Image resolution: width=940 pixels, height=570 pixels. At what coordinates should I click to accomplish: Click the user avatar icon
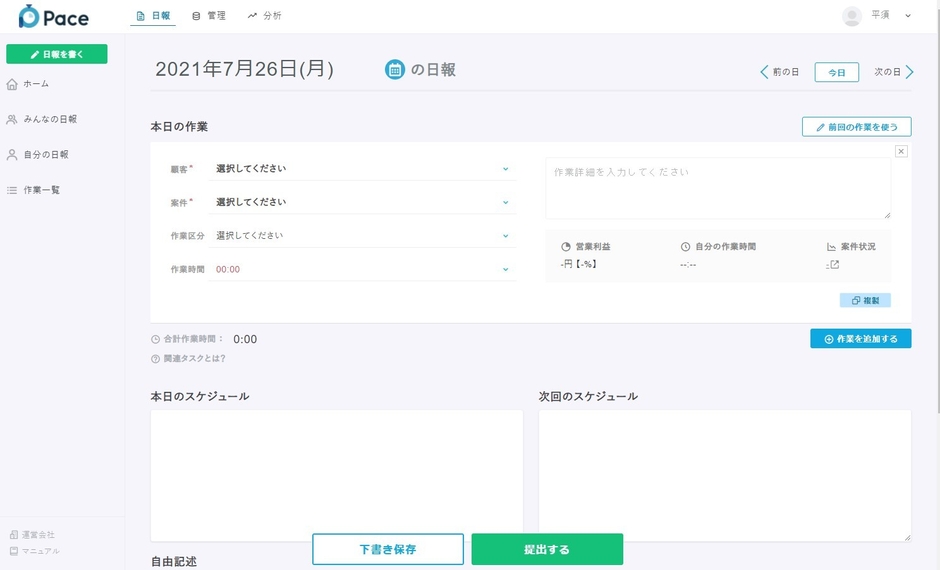point(852,16)
